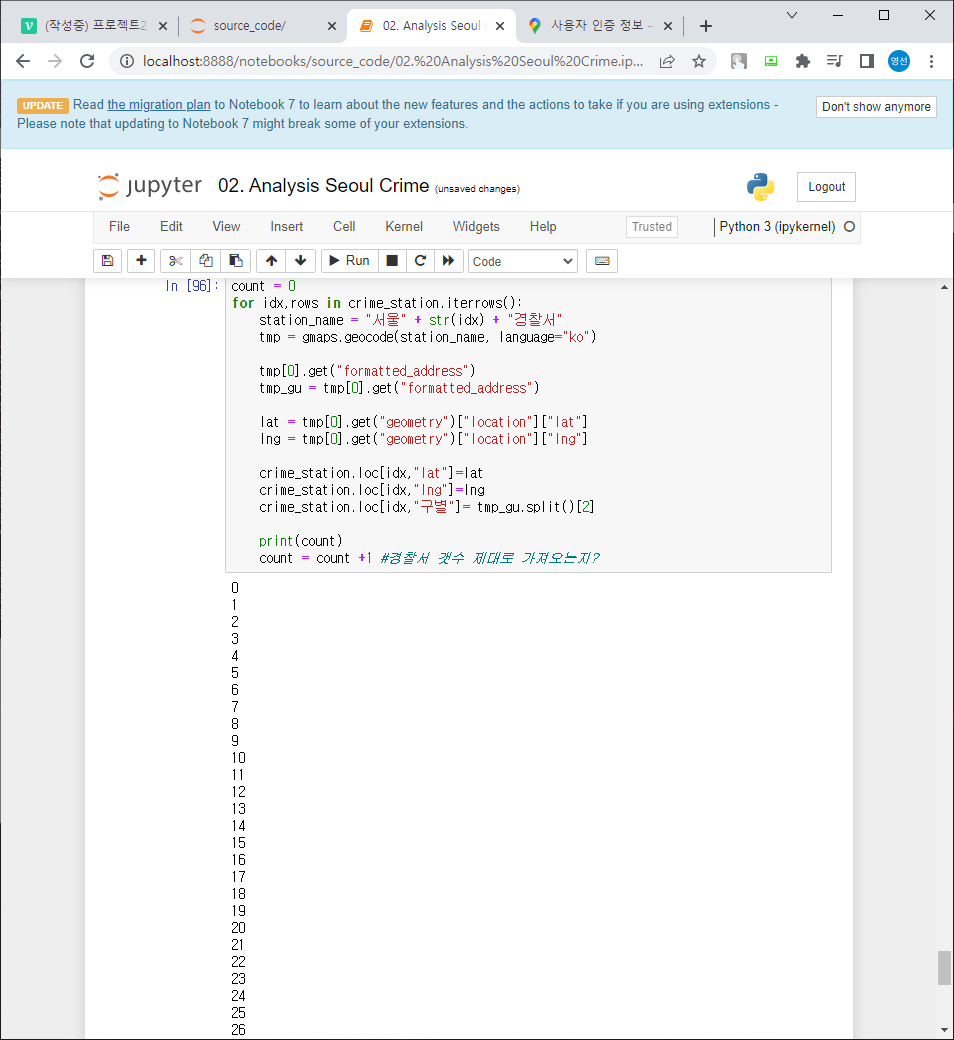Open the tab search chevron in title bar
Screen dimensions: 954x1040
791,15
